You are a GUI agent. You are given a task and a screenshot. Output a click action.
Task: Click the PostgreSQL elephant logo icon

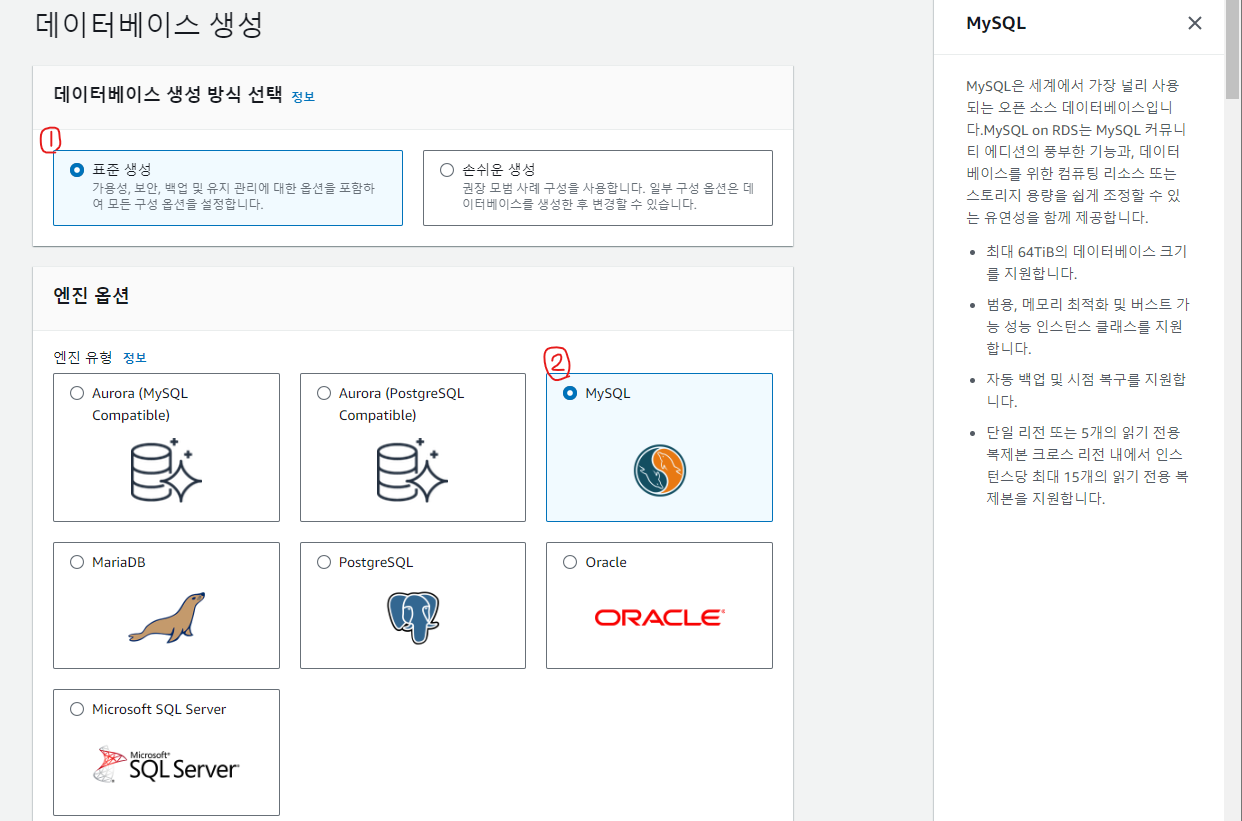(413, 617)
